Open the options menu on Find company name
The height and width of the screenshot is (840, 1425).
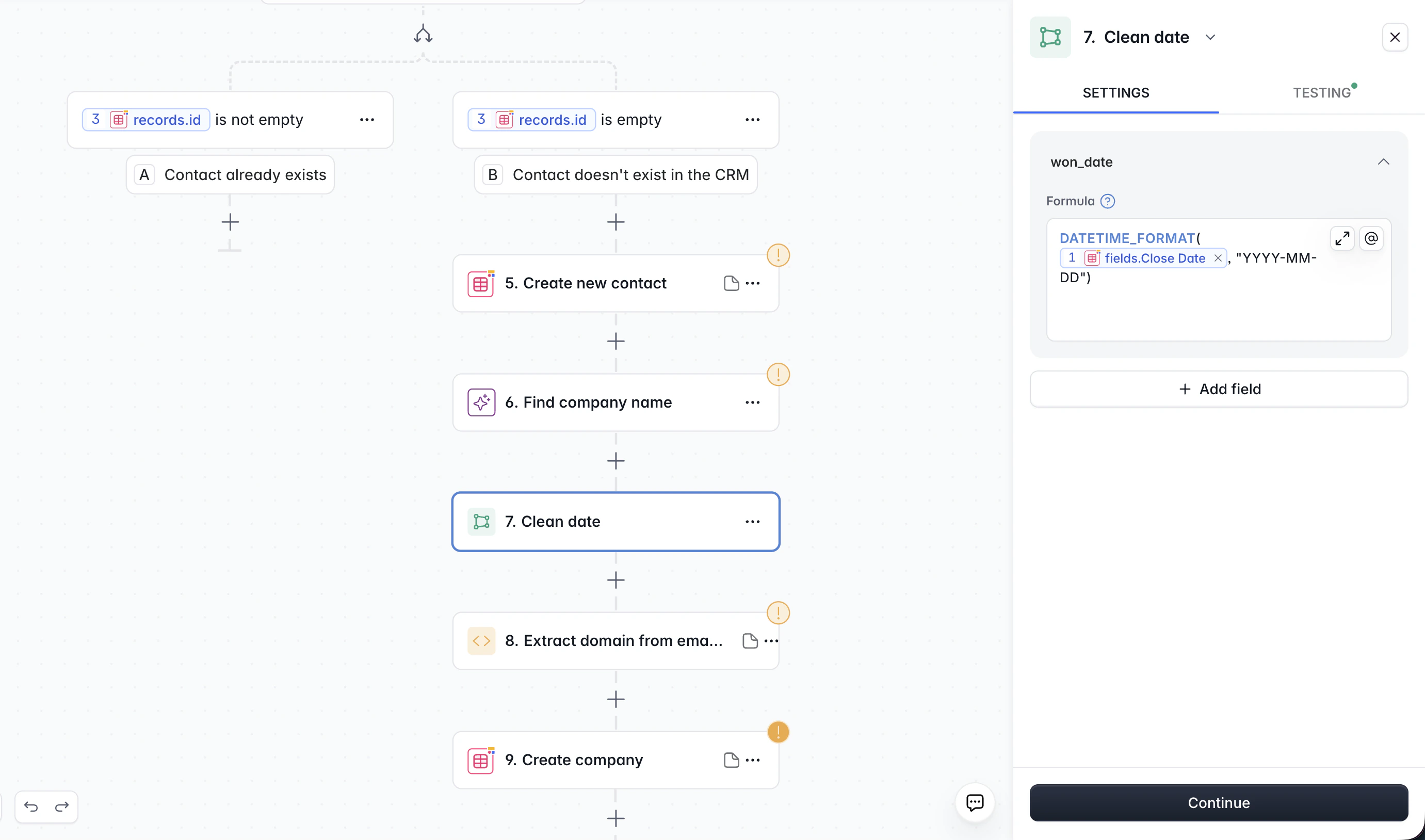[753, 402]
